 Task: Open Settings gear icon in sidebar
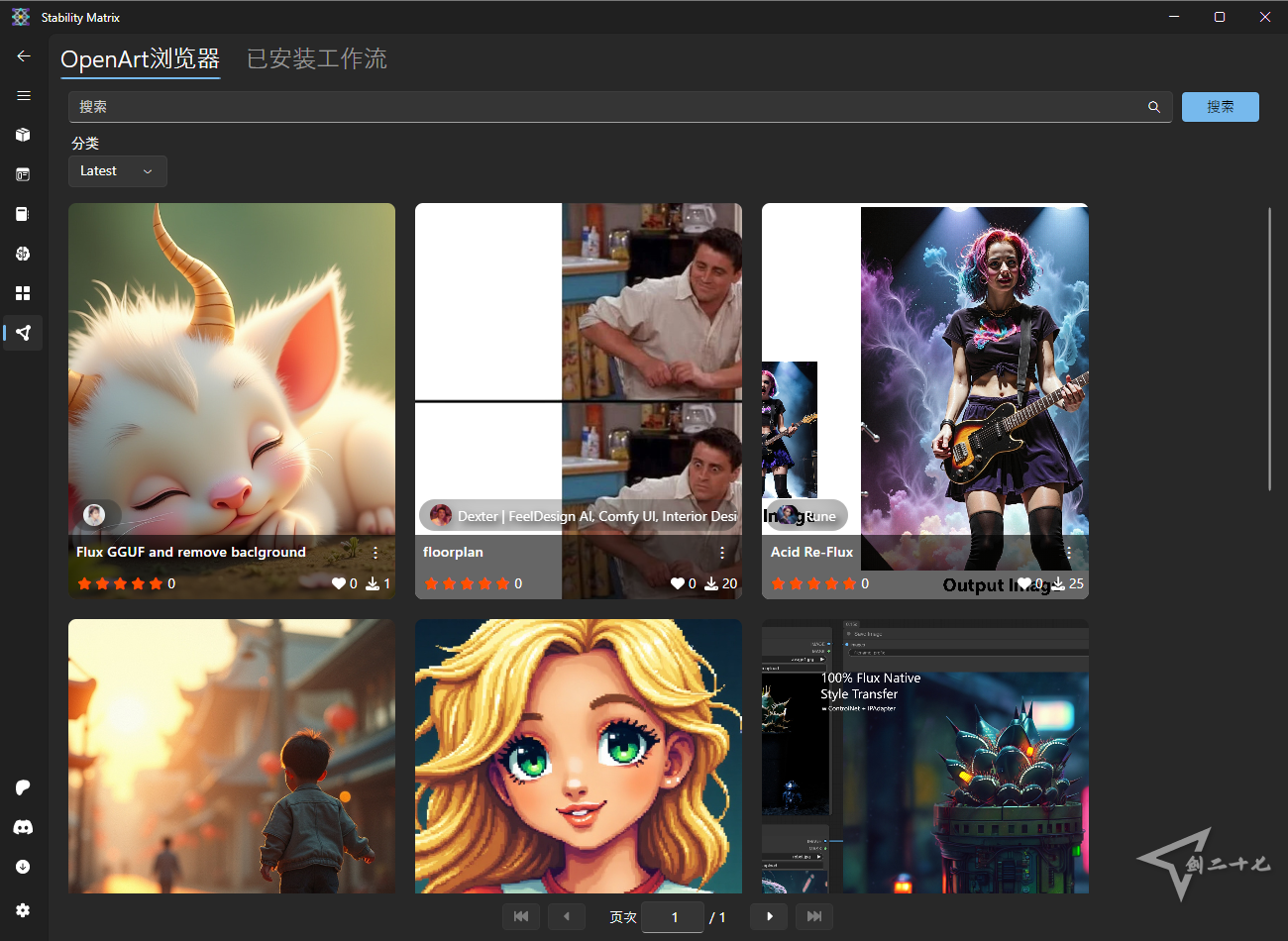pos(24,910)
